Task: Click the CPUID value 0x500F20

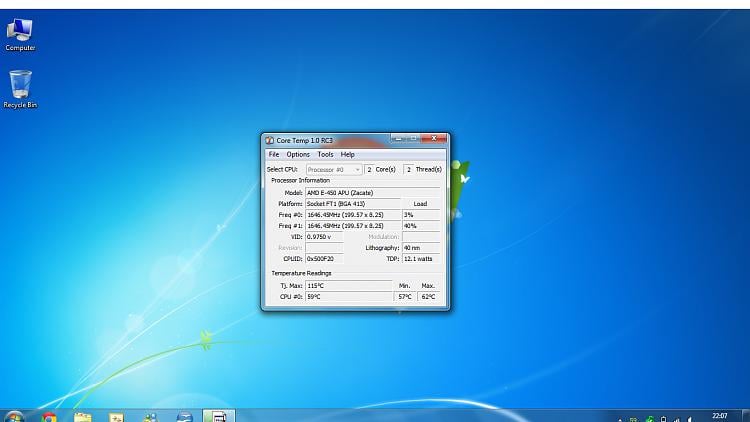Action: click(x=324, y=259)
